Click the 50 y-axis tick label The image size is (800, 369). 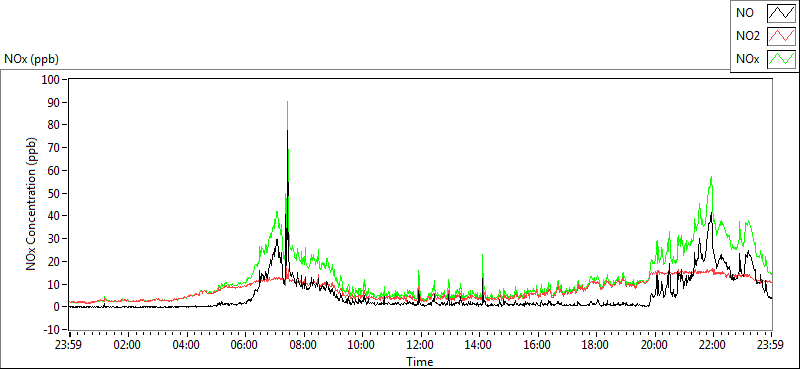tap(55, 193)
